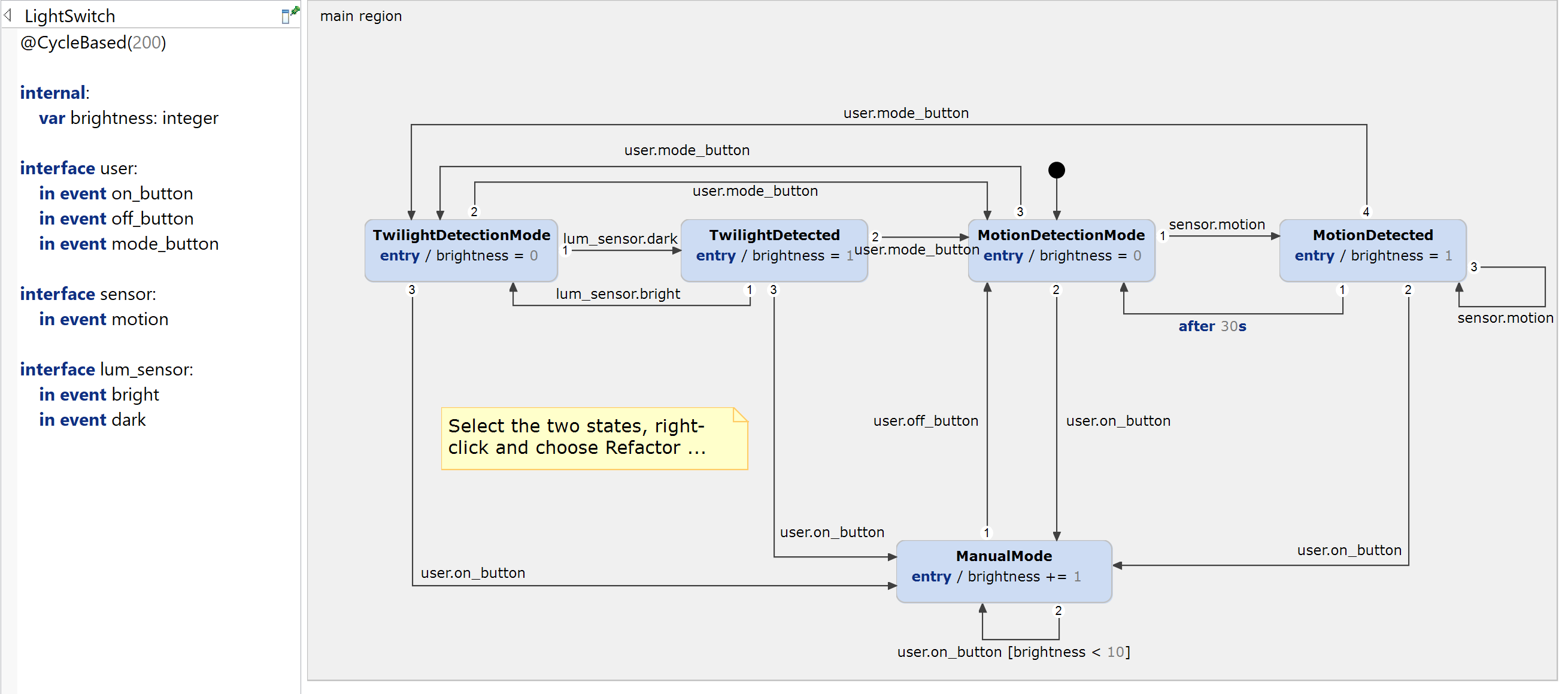Click '@CycleBased(200)' annotation text
1568x694 pixels.
coord(93,43)
